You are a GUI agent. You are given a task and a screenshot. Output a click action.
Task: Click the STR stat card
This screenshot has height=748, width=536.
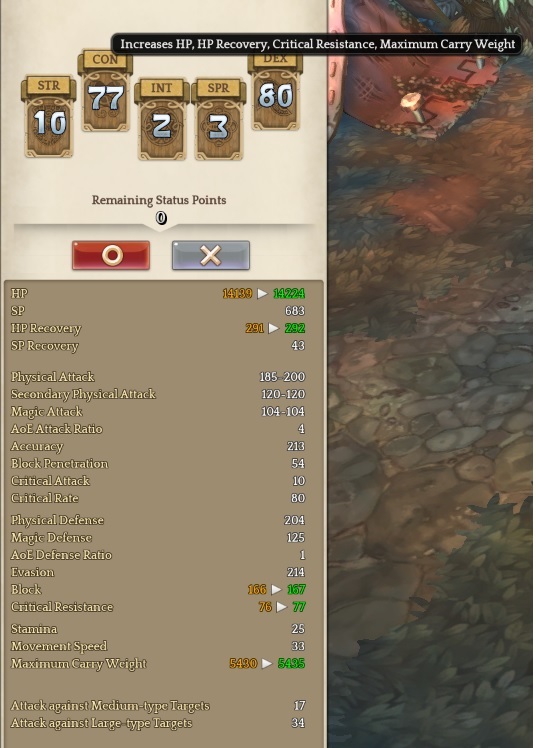[x=48, y=116]
